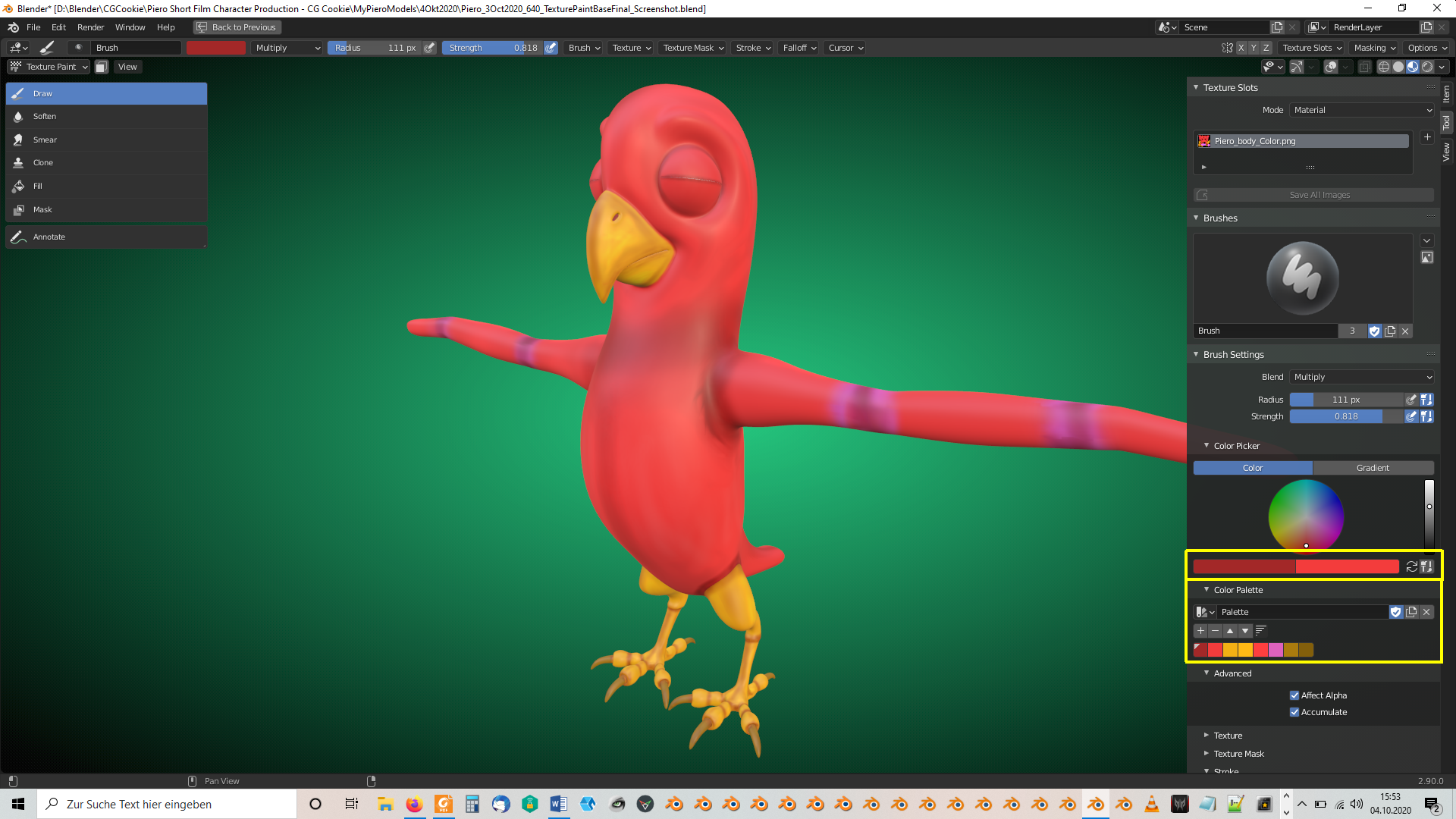Add a new color to the palette
Image resolution: width=1456 pixels, height=819 pixels.
point(1201,630)
